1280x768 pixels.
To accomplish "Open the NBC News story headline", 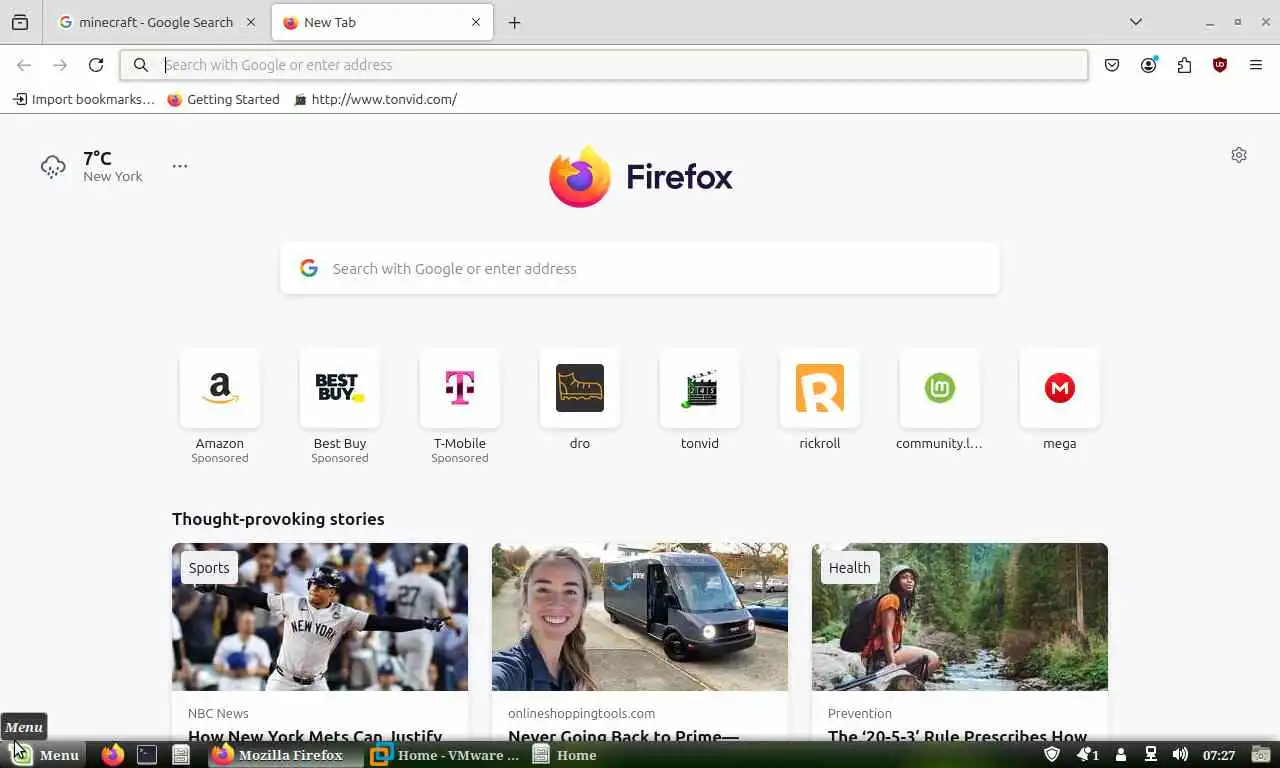I will [315, 737].
